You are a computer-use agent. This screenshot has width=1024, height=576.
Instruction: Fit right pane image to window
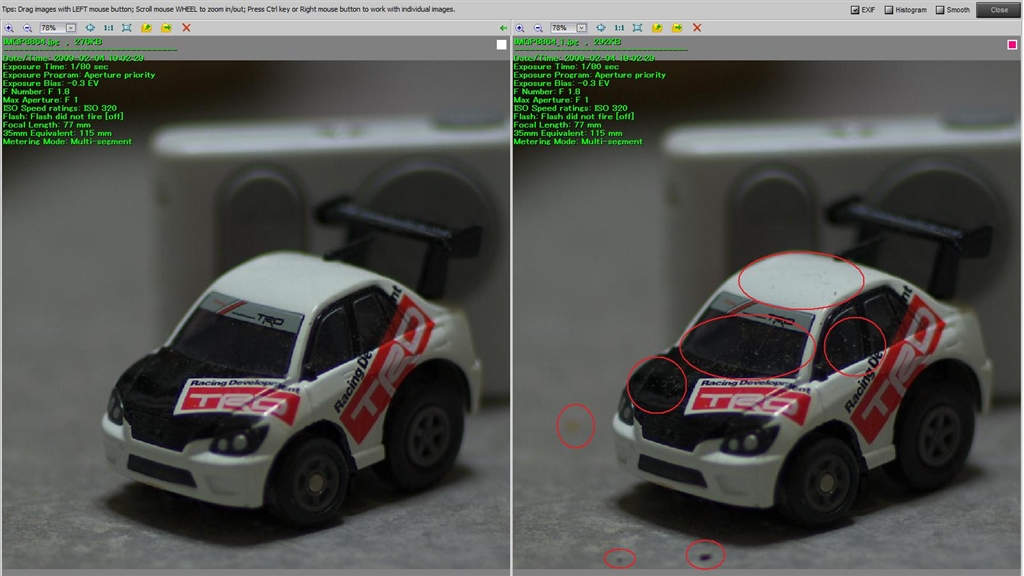click(x=637, y=28)
